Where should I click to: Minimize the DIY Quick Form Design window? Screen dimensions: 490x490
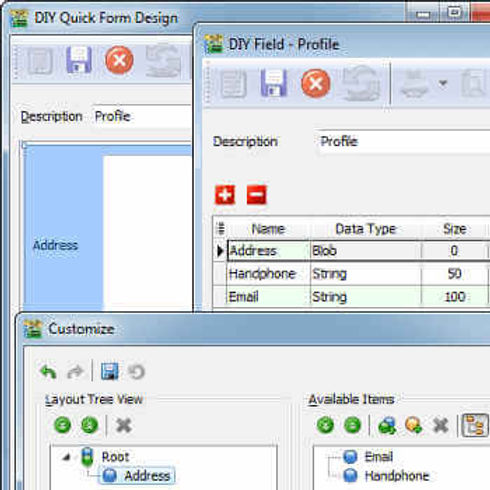point(423,14)
